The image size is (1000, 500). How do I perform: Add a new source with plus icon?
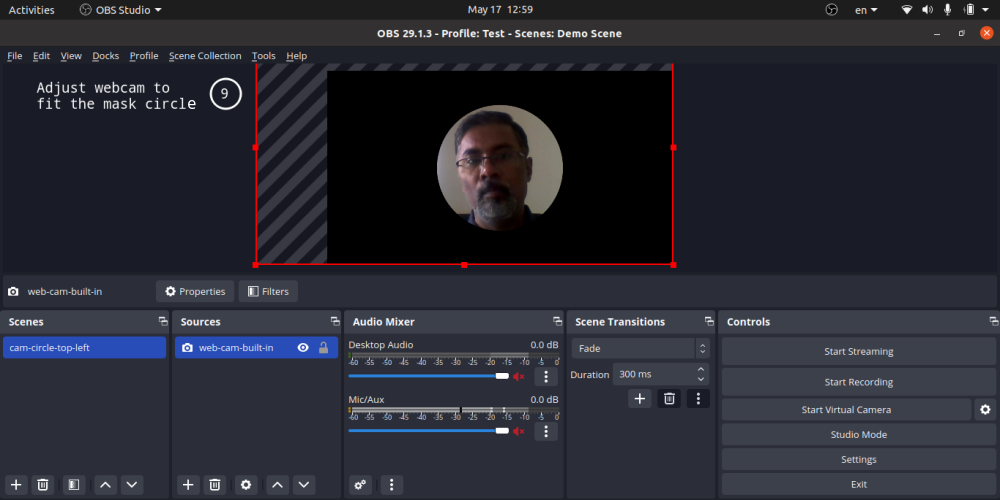tap(188, 485)
